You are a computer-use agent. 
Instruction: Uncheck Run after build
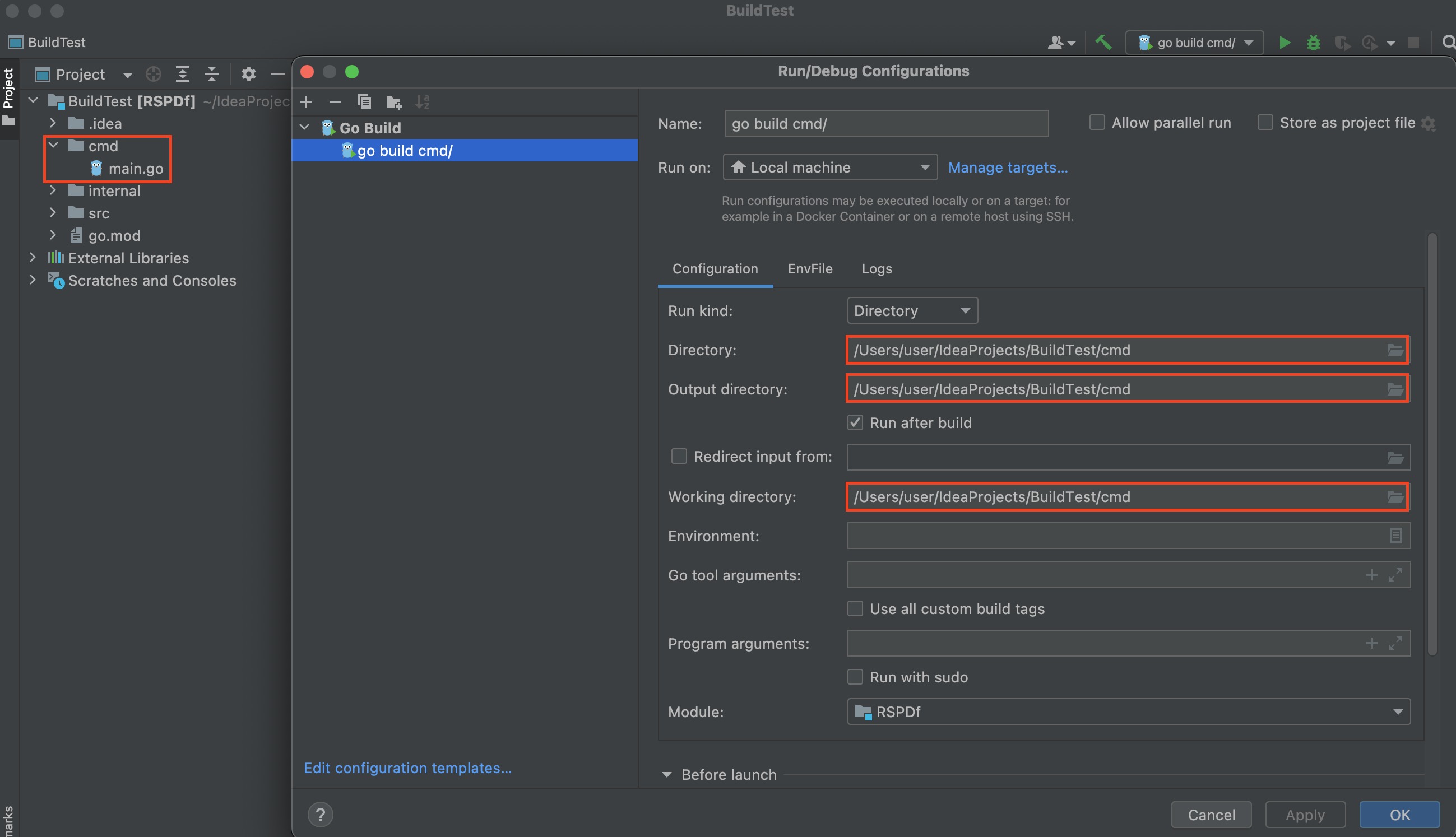coord(855,422)
